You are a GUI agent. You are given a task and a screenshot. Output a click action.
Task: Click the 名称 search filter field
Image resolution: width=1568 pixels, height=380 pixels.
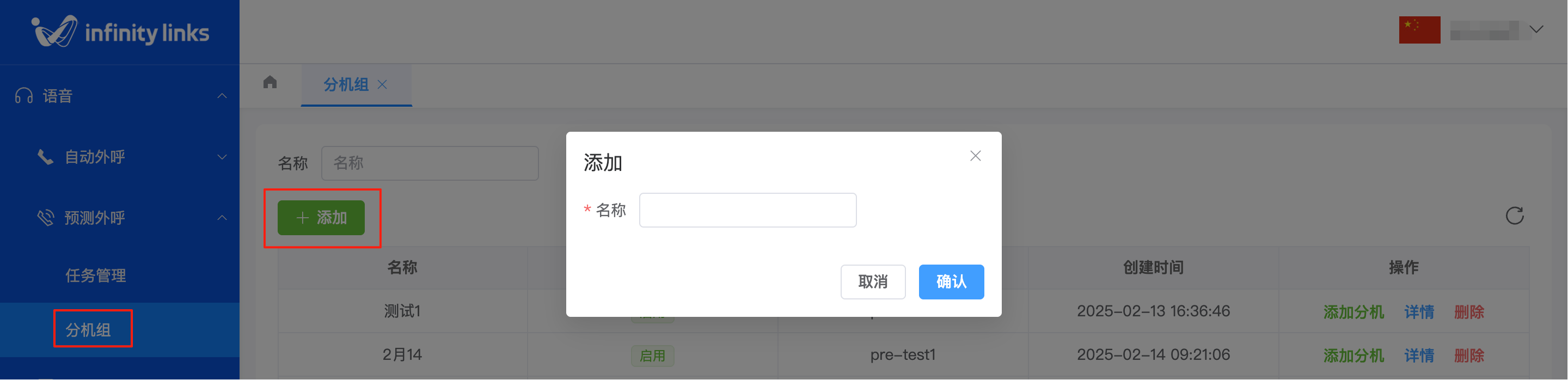point(430,163)
